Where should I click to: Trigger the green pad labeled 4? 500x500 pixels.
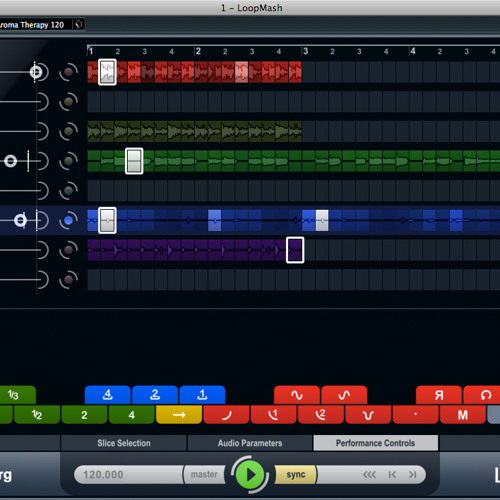pos(132,415)
